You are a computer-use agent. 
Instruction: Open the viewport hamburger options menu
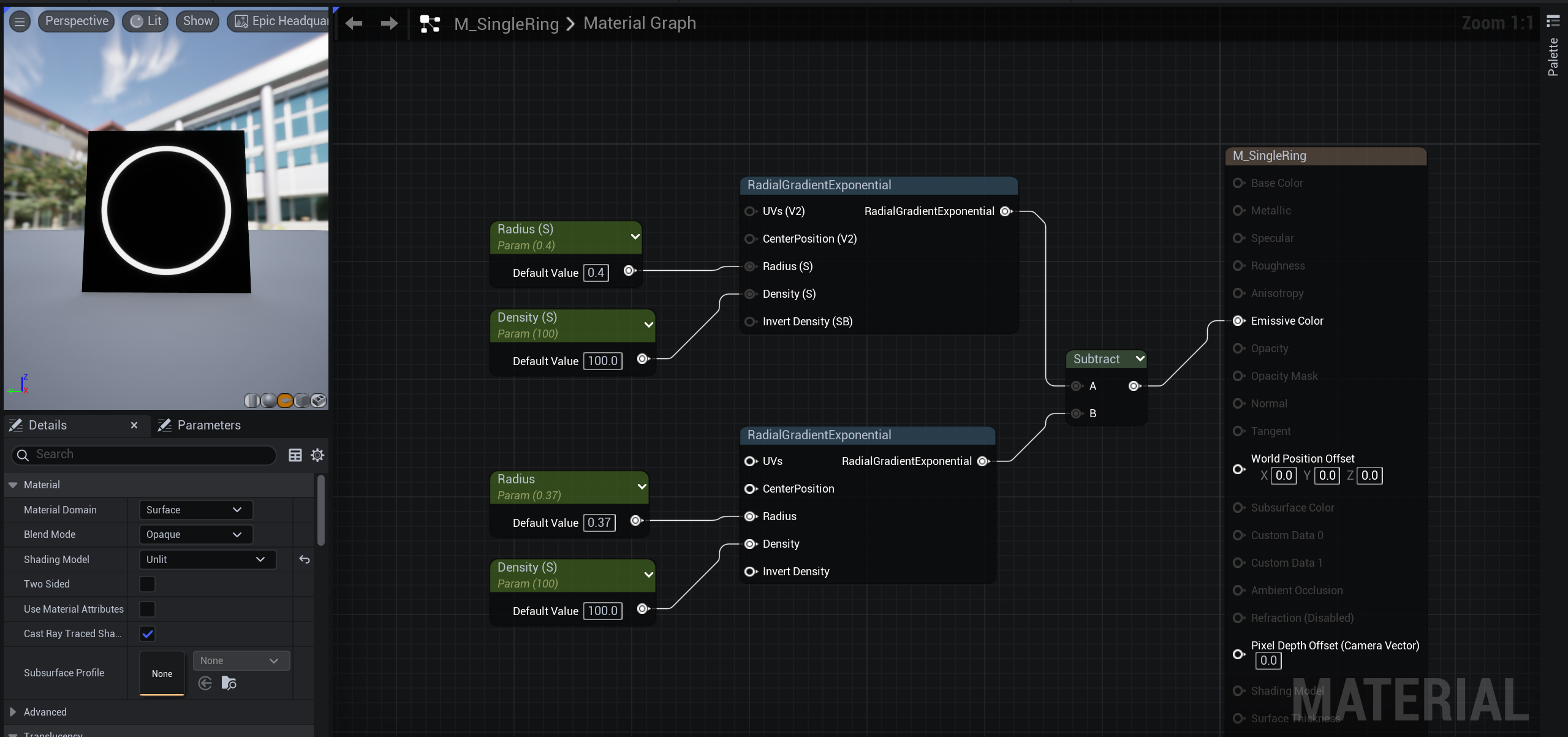(20, 21)
